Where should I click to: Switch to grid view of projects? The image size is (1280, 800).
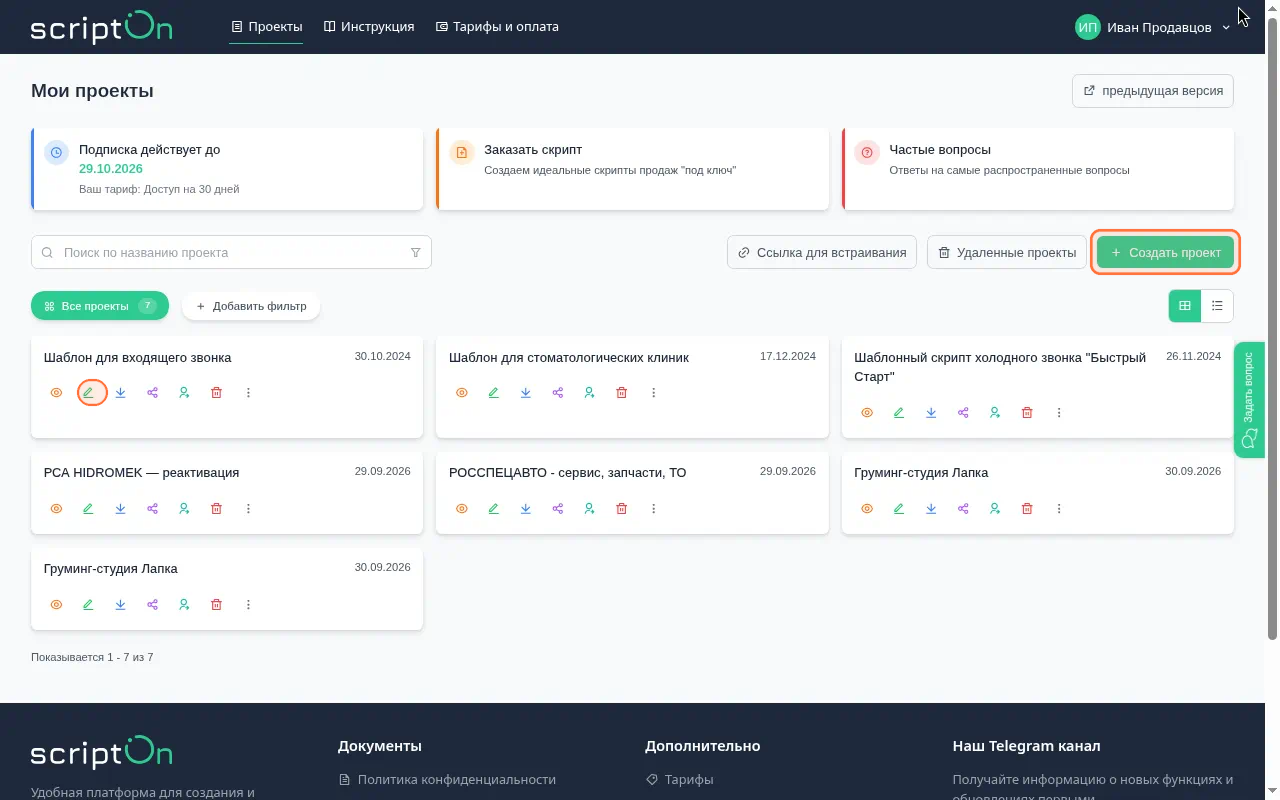click(x=1185, y=306)
